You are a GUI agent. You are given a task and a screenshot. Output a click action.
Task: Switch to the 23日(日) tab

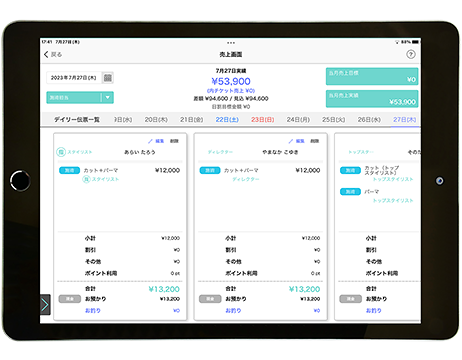[263, 119]
